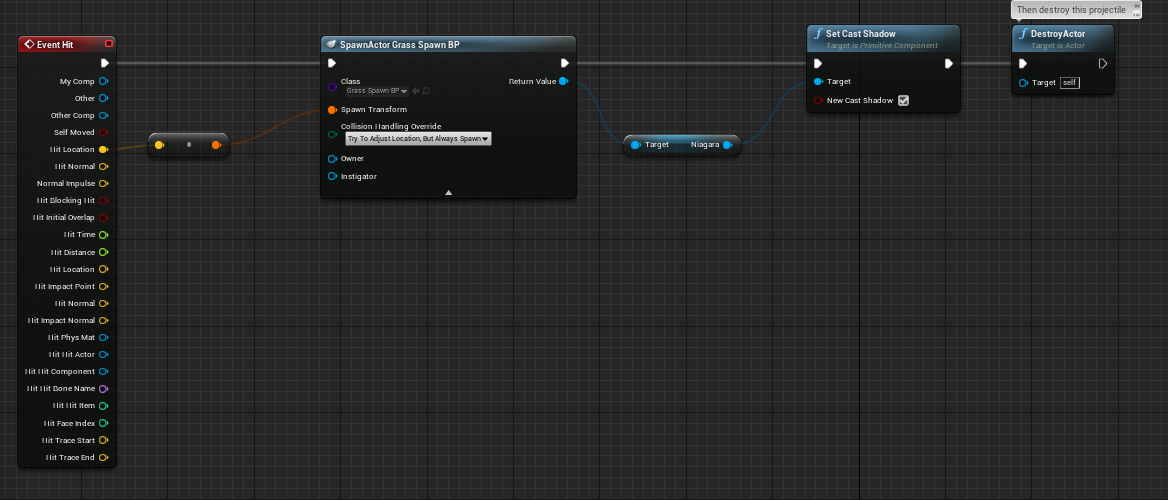Click the browse magnifier icon beside Class
Viewport: 1168px width, 500px height.
tap(426, 91)
